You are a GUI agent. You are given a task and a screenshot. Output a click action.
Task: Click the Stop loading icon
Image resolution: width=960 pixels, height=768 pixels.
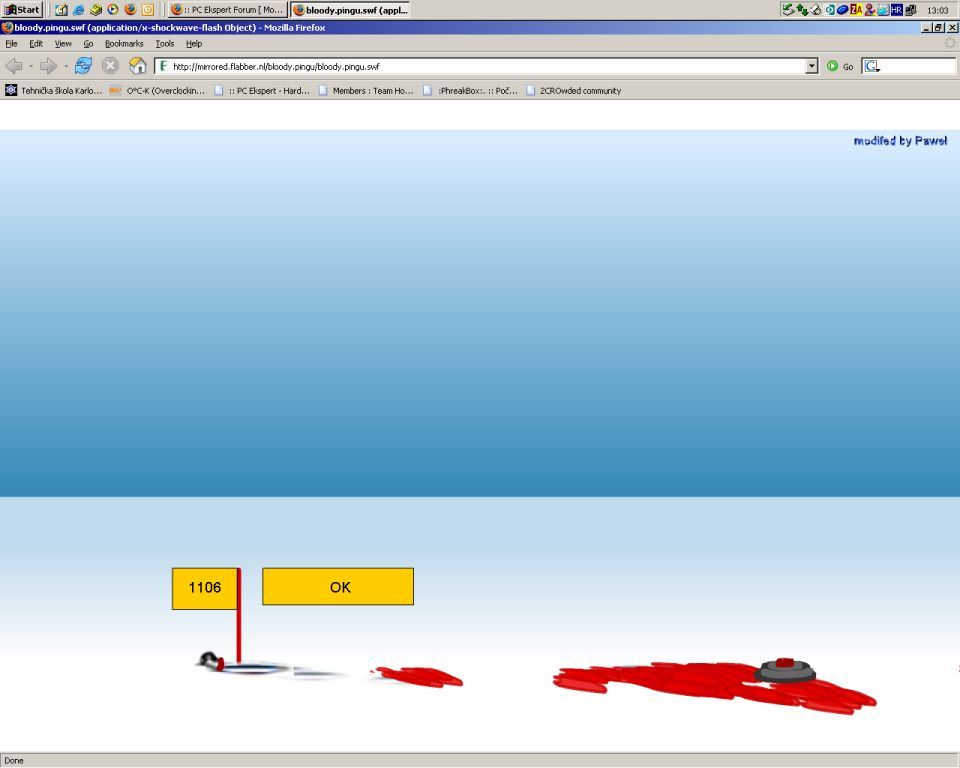110,66
